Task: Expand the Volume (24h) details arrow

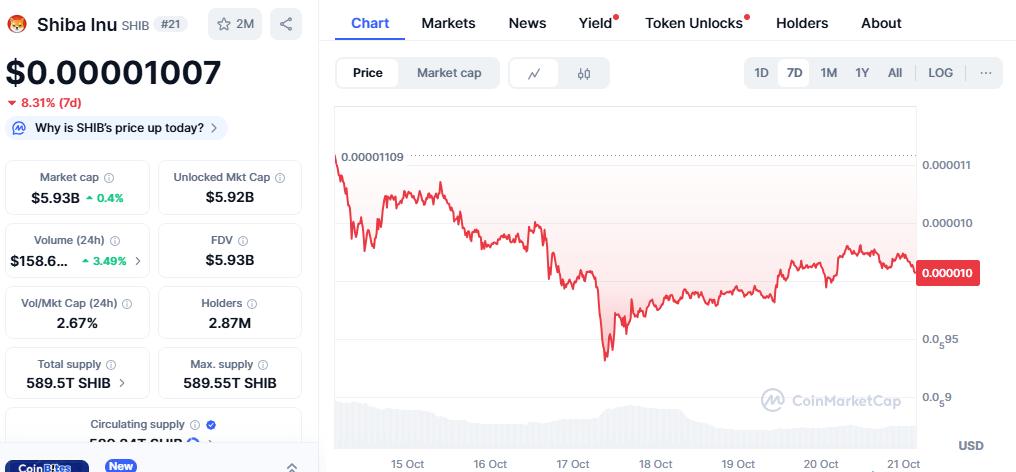Action: click(x=138, y=261)
